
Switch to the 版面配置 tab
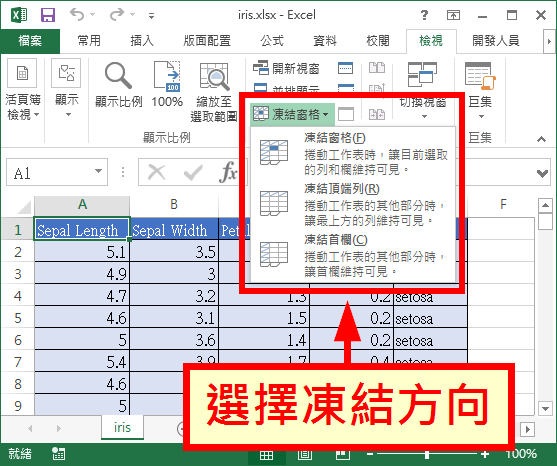207,41
